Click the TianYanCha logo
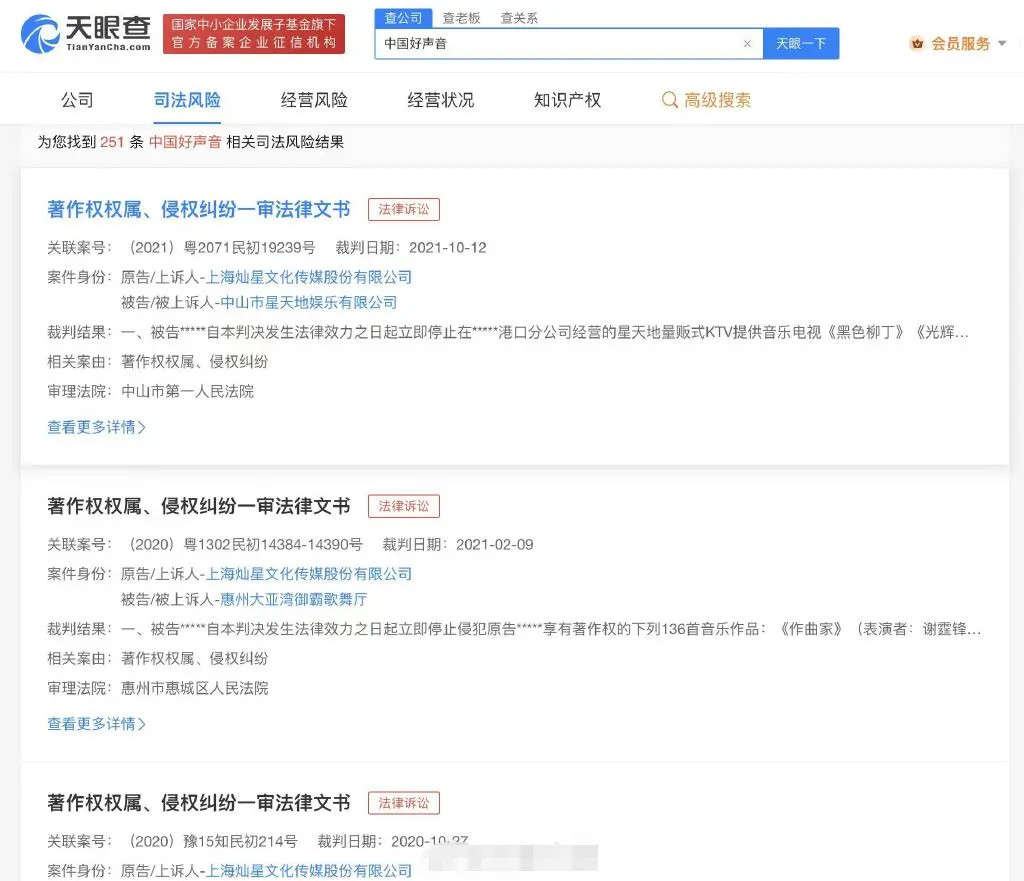Image resolution: width=1024 pixels, height=881 pixels. click(86, 34)
